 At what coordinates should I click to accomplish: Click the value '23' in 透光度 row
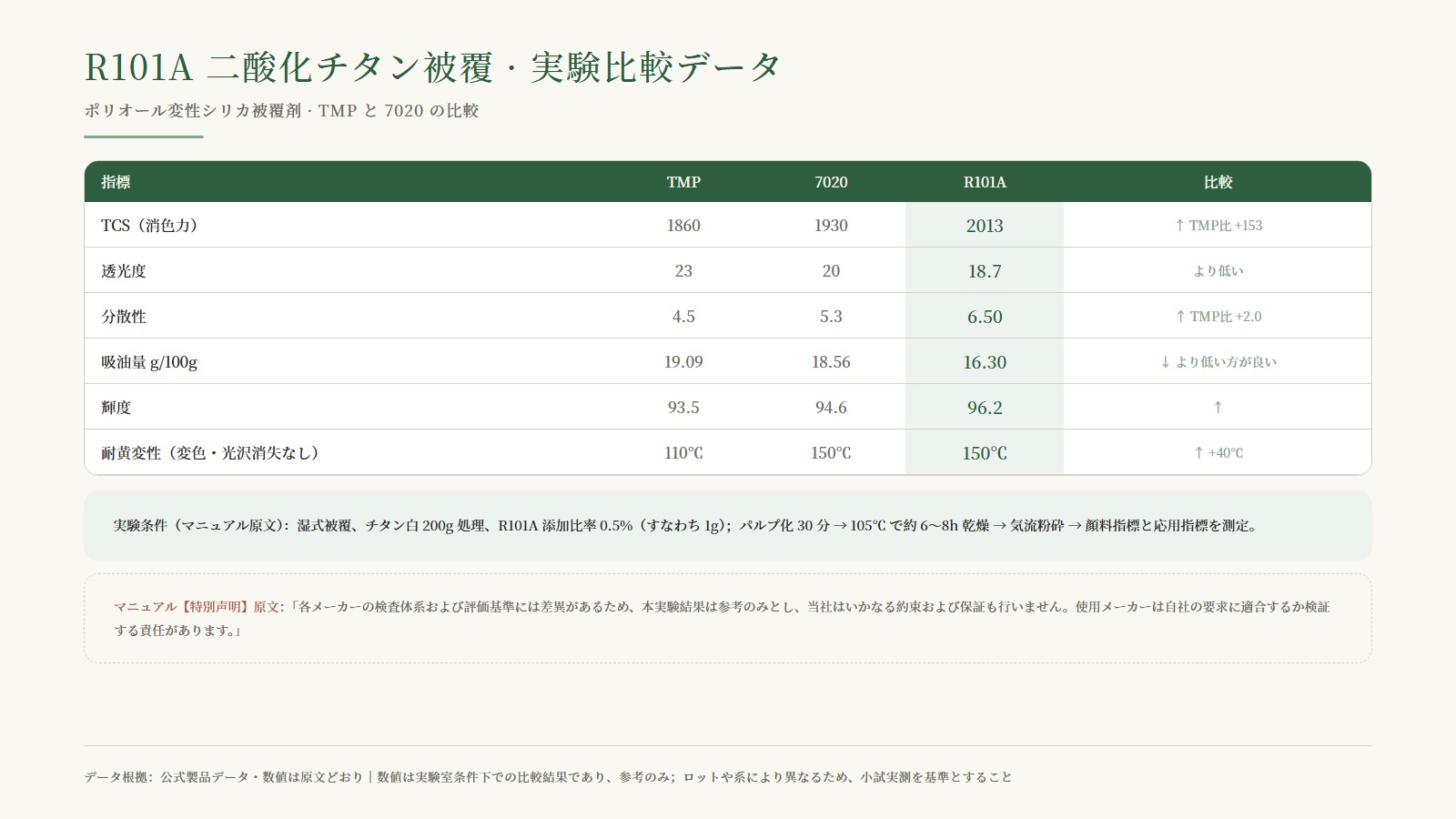click(x=683, y=271)
